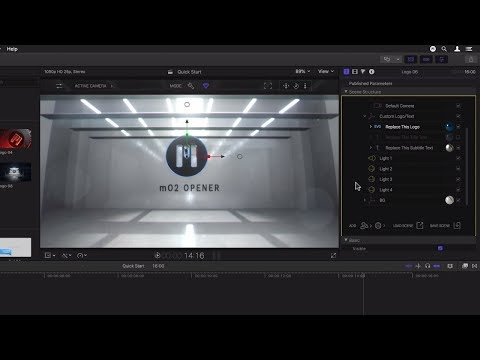Screen dimensions: 480x360
Task: Switch to the Title inspector tab
Action: coord(346,71)
